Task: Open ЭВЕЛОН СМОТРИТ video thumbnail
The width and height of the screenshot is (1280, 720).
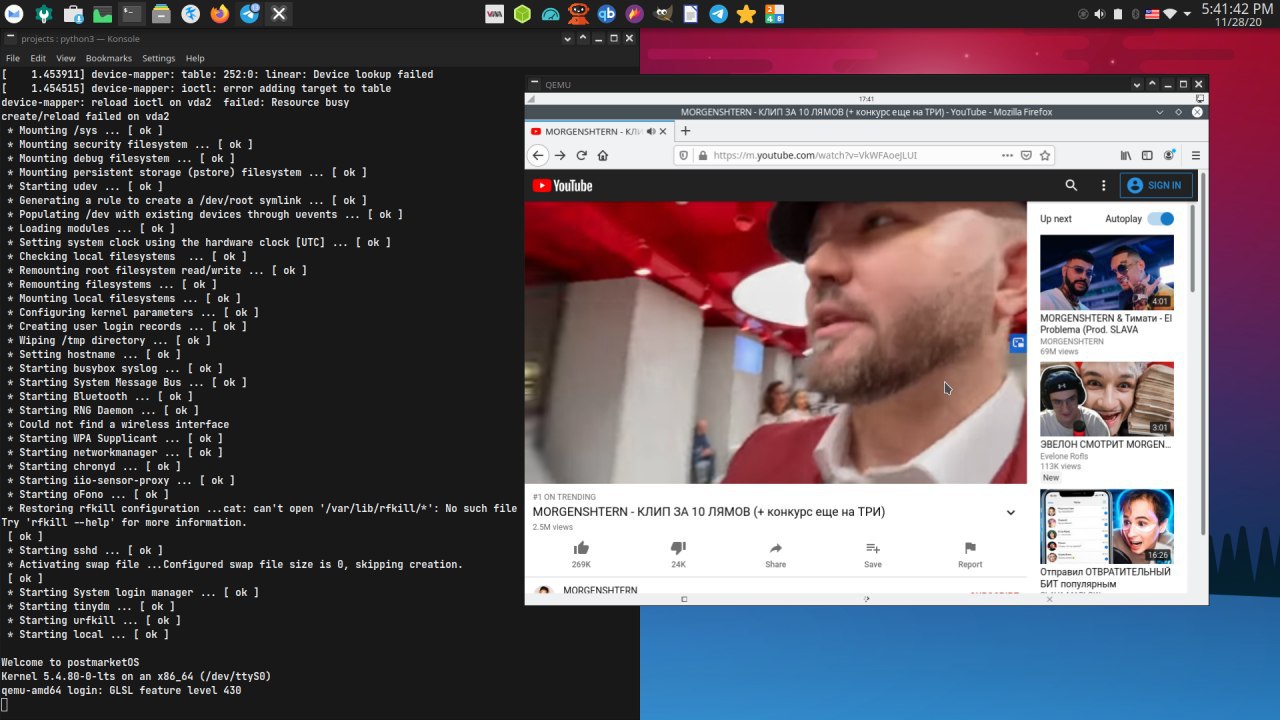Action: [x=1107, y=399]
